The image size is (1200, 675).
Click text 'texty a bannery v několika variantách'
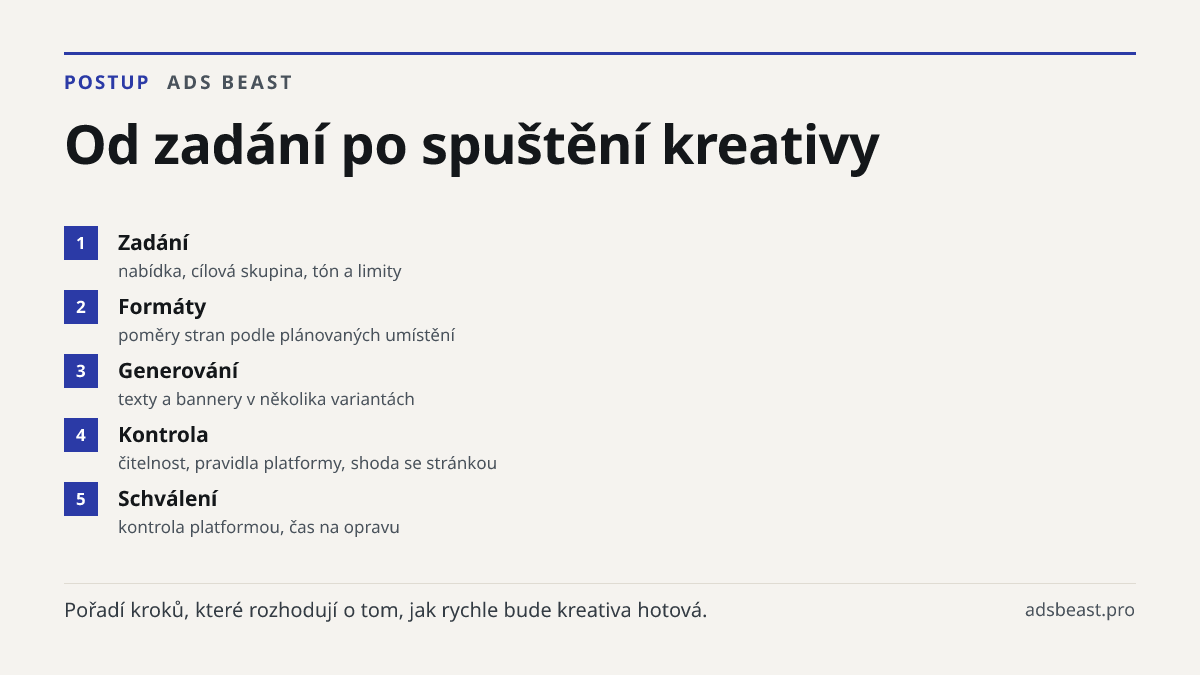pyautogui.click(x=266, y=399)
